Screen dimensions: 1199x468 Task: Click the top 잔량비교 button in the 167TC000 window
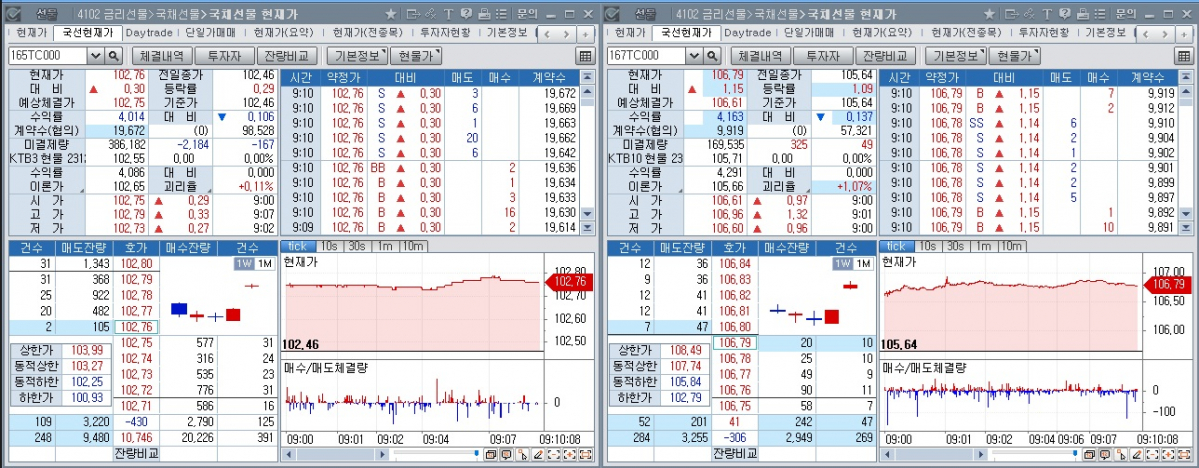(x=887, y=56)
